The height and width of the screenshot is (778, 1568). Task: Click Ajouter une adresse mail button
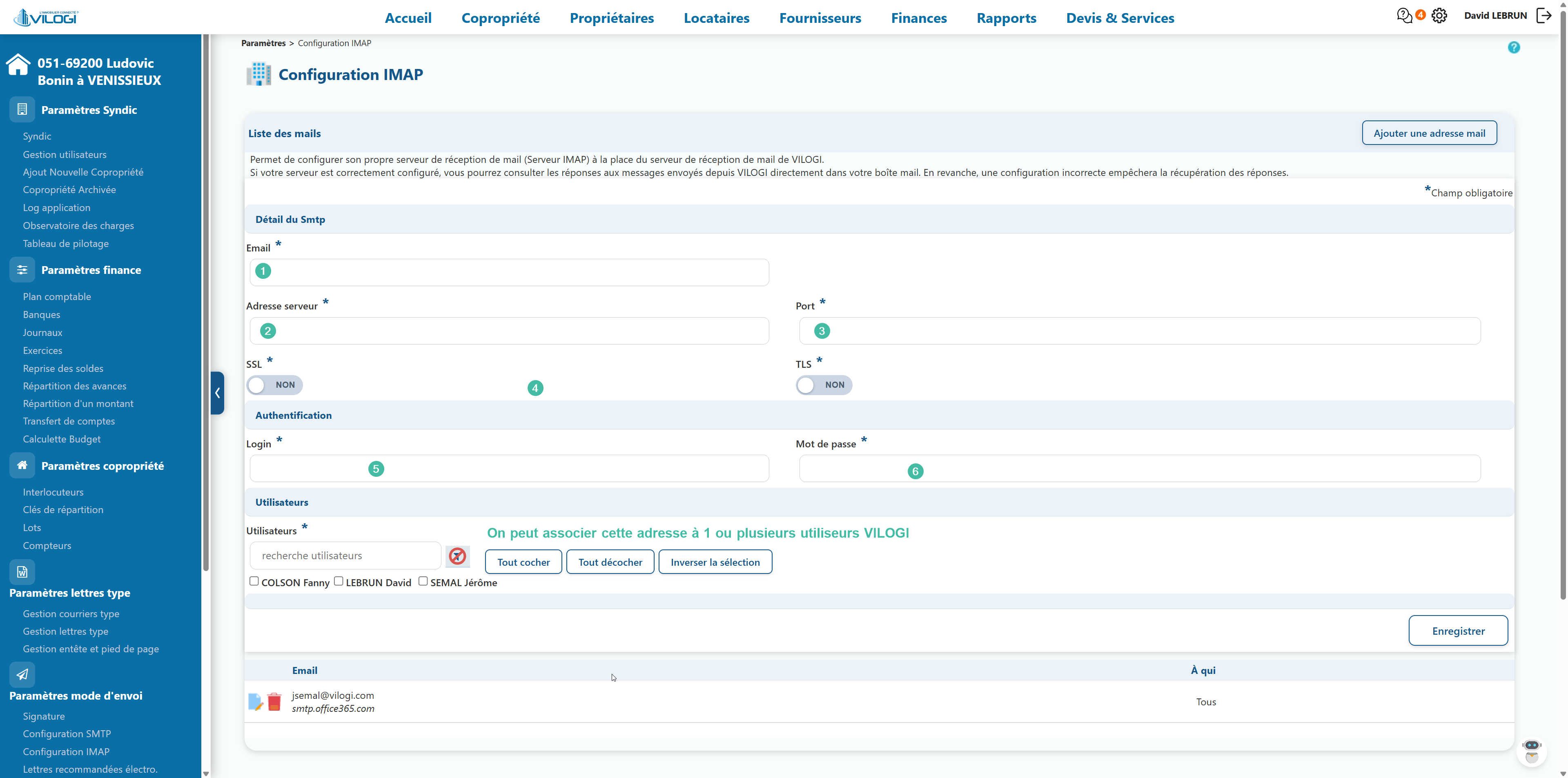[x=1429, y=133]
